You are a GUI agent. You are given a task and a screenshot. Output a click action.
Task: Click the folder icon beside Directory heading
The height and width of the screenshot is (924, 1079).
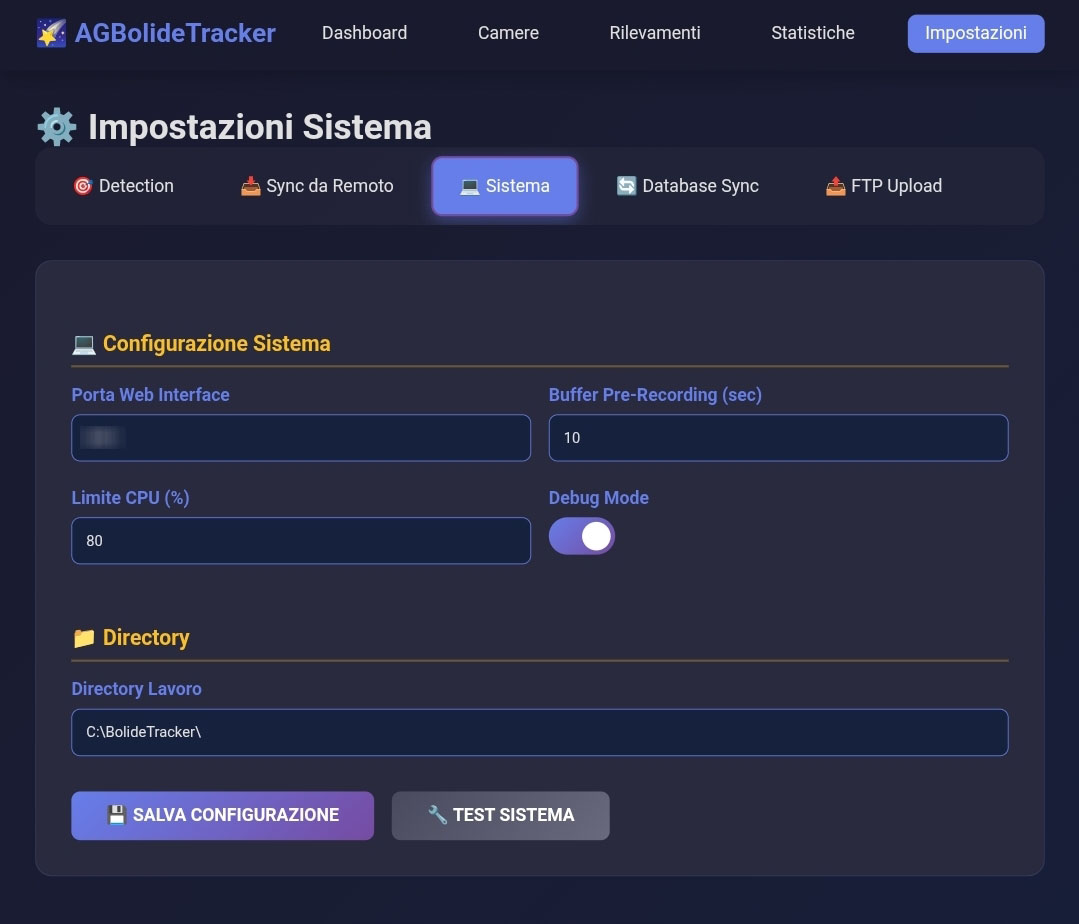pos(84,638)
